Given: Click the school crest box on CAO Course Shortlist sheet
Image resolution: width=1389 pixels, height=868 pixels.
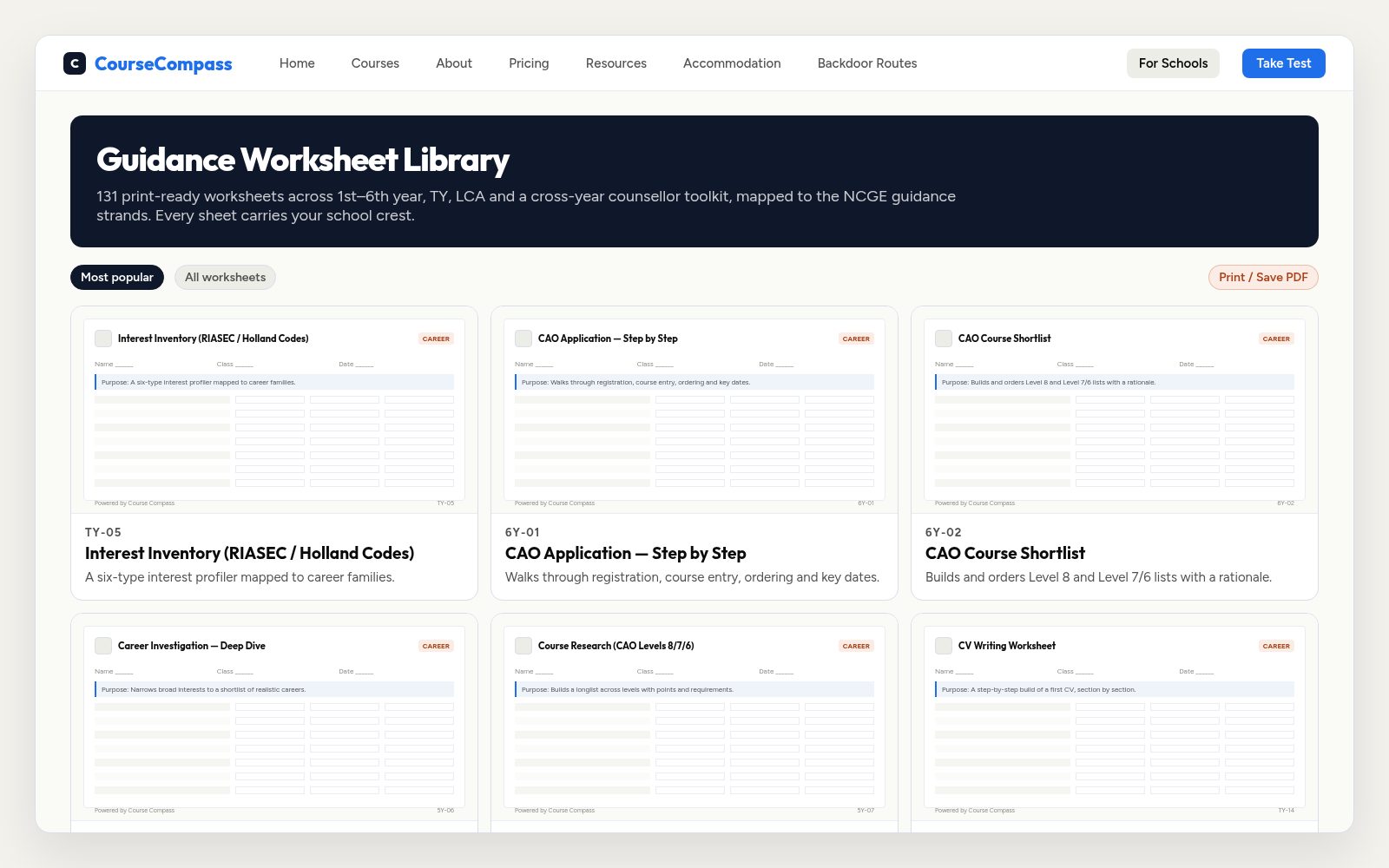Looking at the screenshot, I should (944, 339).
